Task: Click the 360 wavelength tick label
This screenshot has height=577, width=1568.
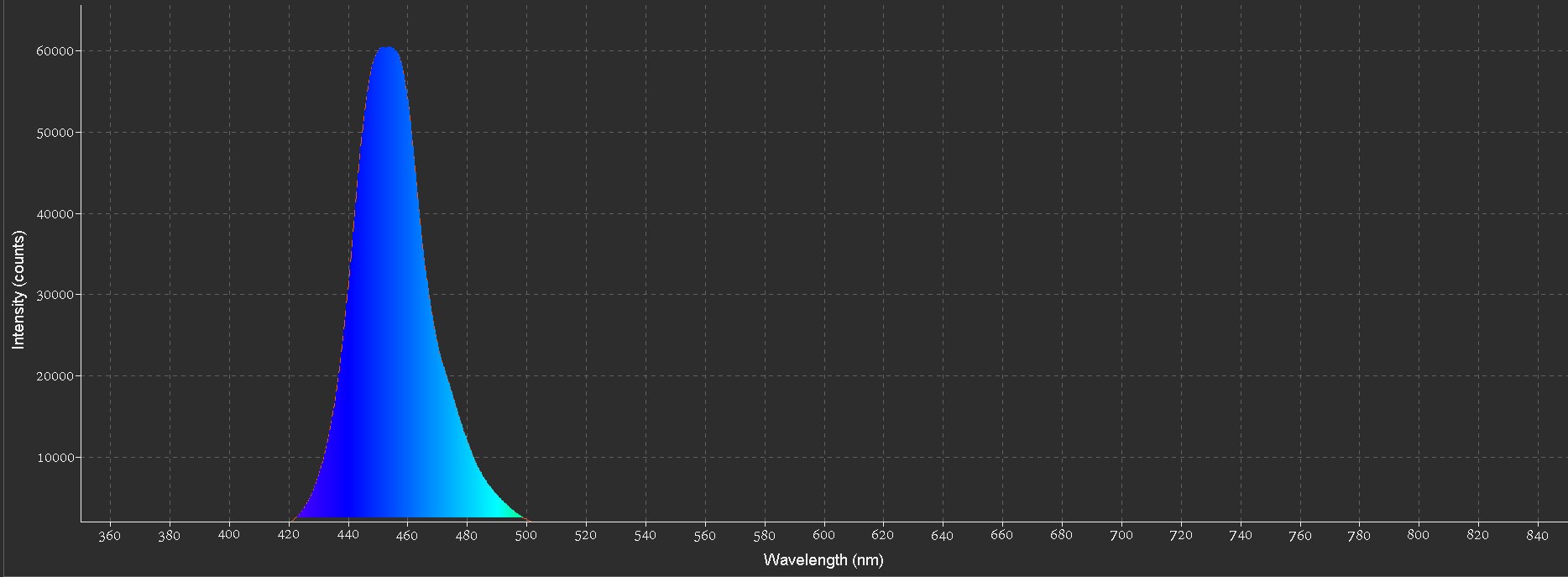Action: (x=110, y=535)
